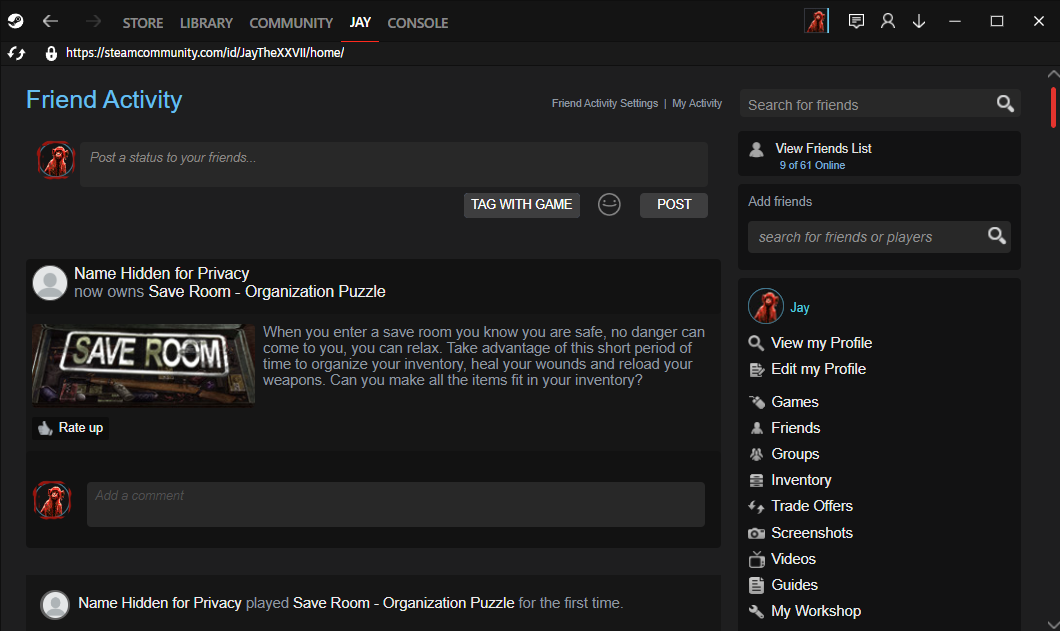The width and height of the screenshot is (1060, 631).
Task: Open the user avatar in the title bar
Action: pos(816,21)
